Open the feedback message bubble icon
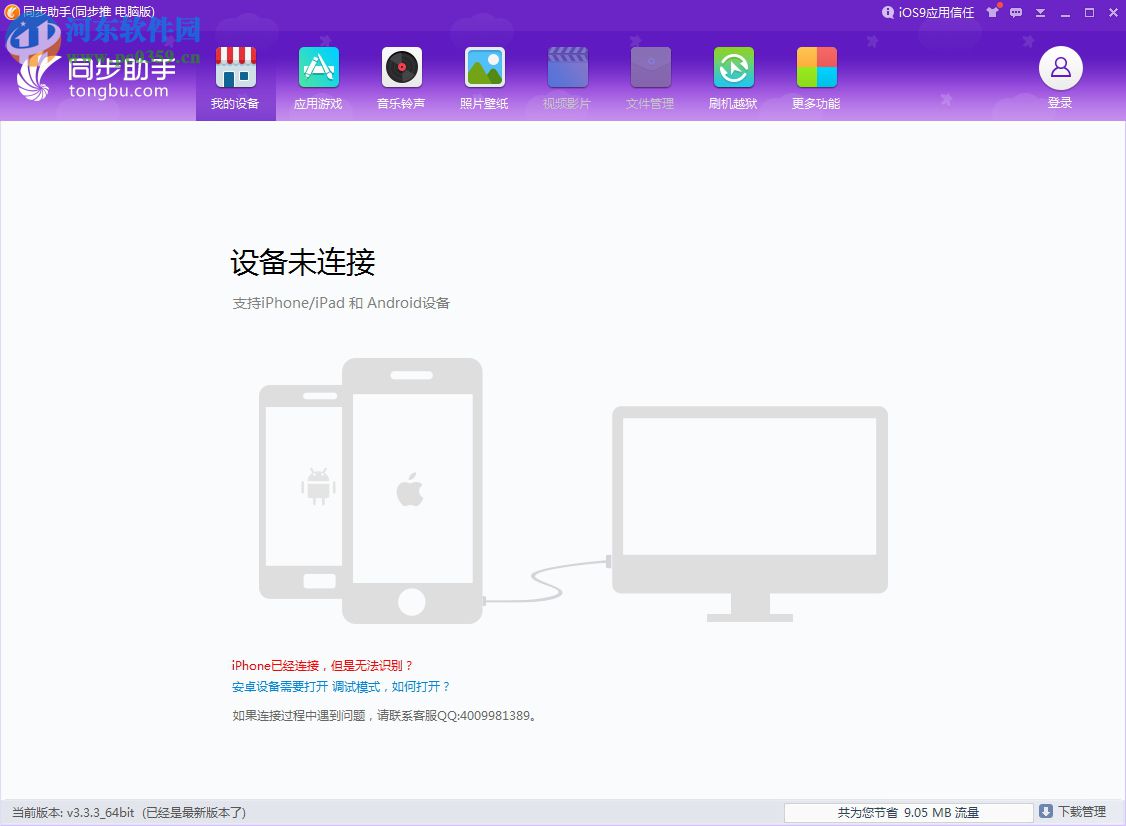1126x826 pixels. 1015,13
